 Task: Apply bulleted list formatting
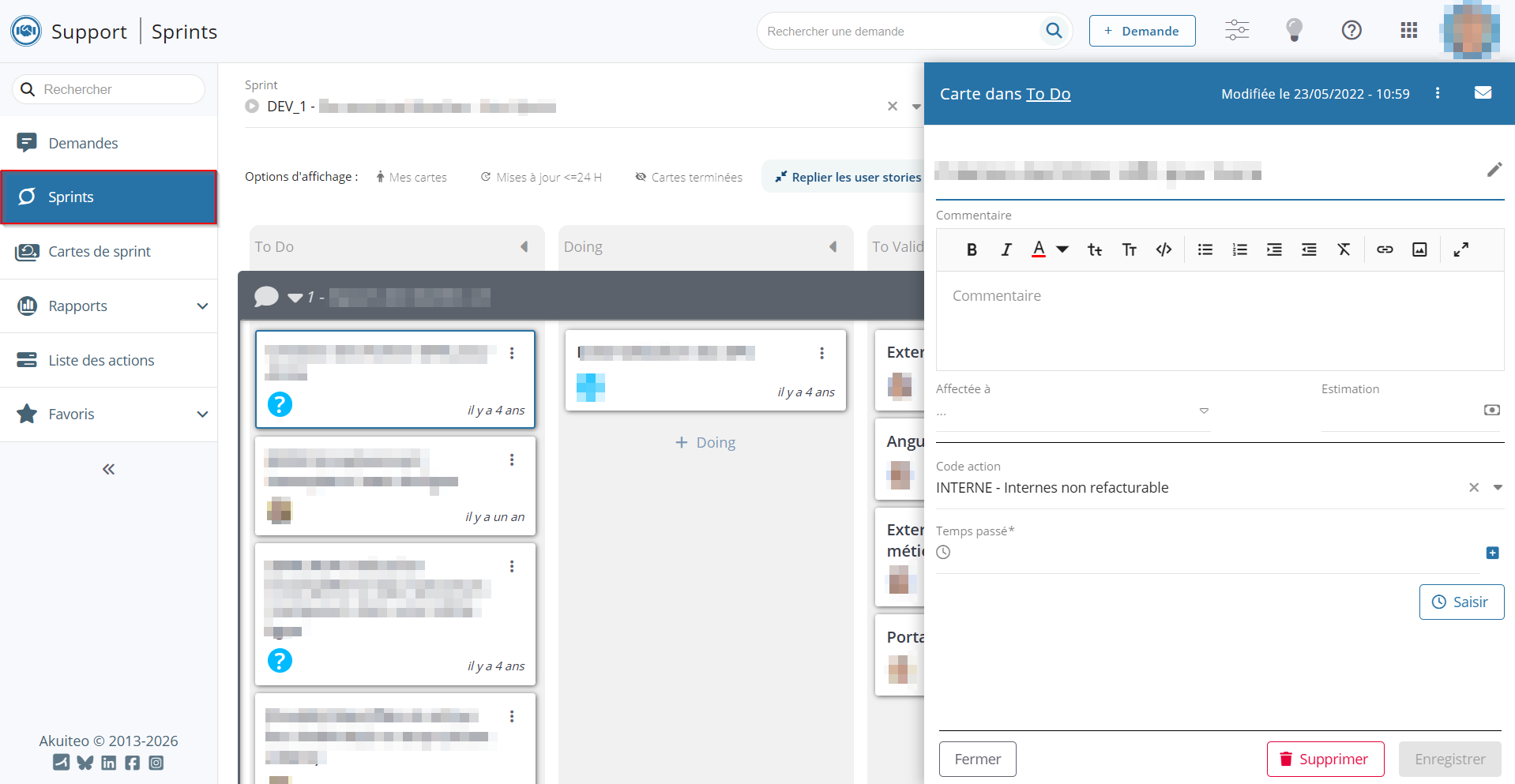pyautogui.click(x=1205, y=249)
